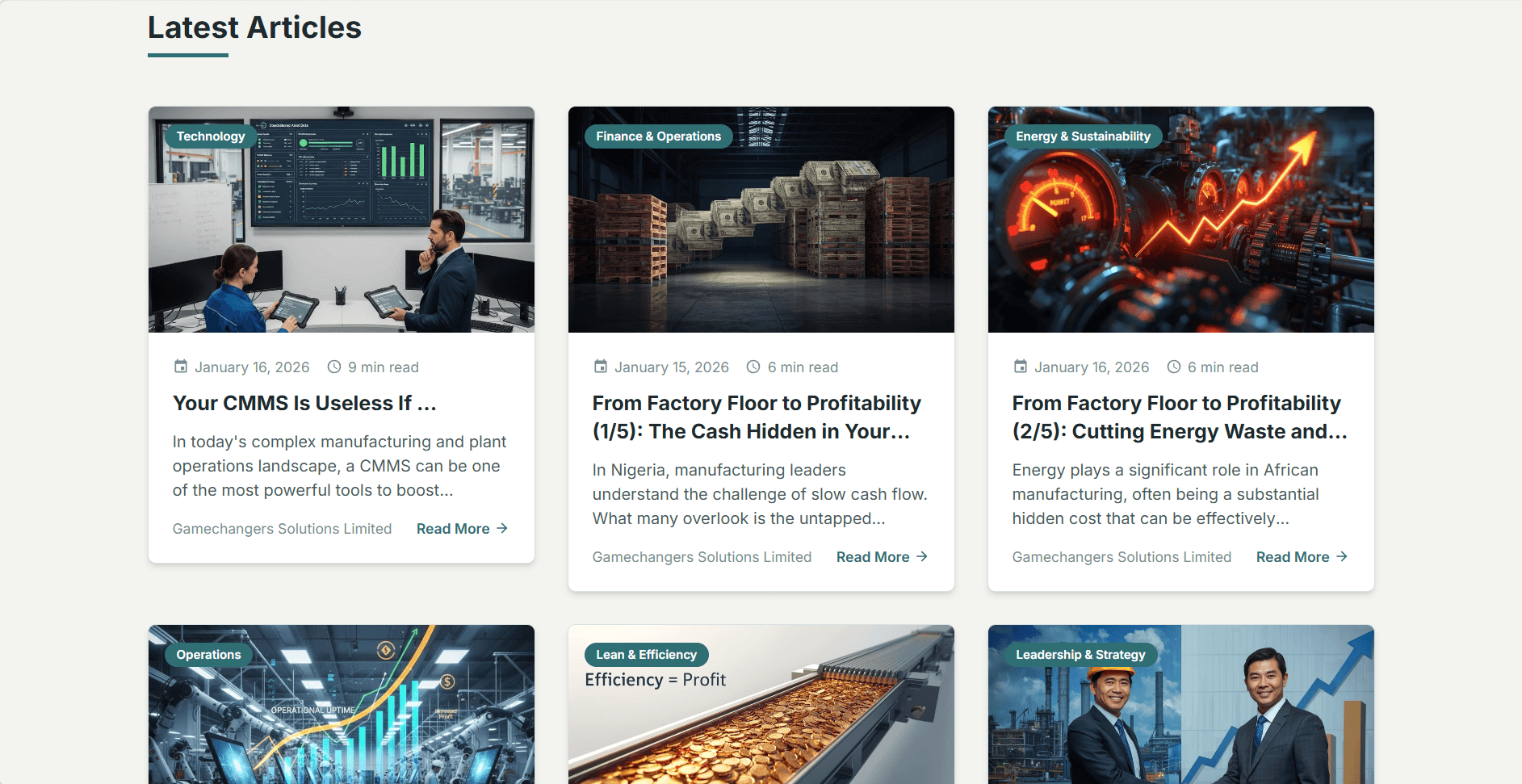Click the excerpt starting 'In today's complex manufacturing'
Image resolution: width=1522 pixels, height=784 pixels.
click(x=339, y=466)
